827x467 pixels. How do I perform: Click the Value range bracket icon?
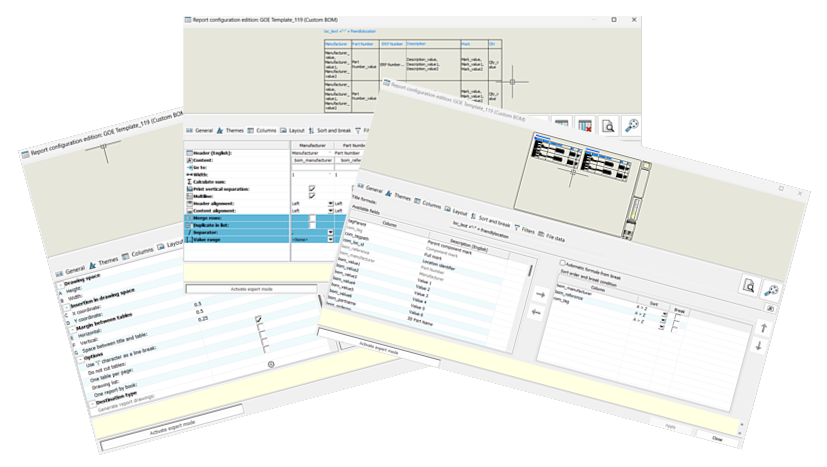[x=189, y=240]
